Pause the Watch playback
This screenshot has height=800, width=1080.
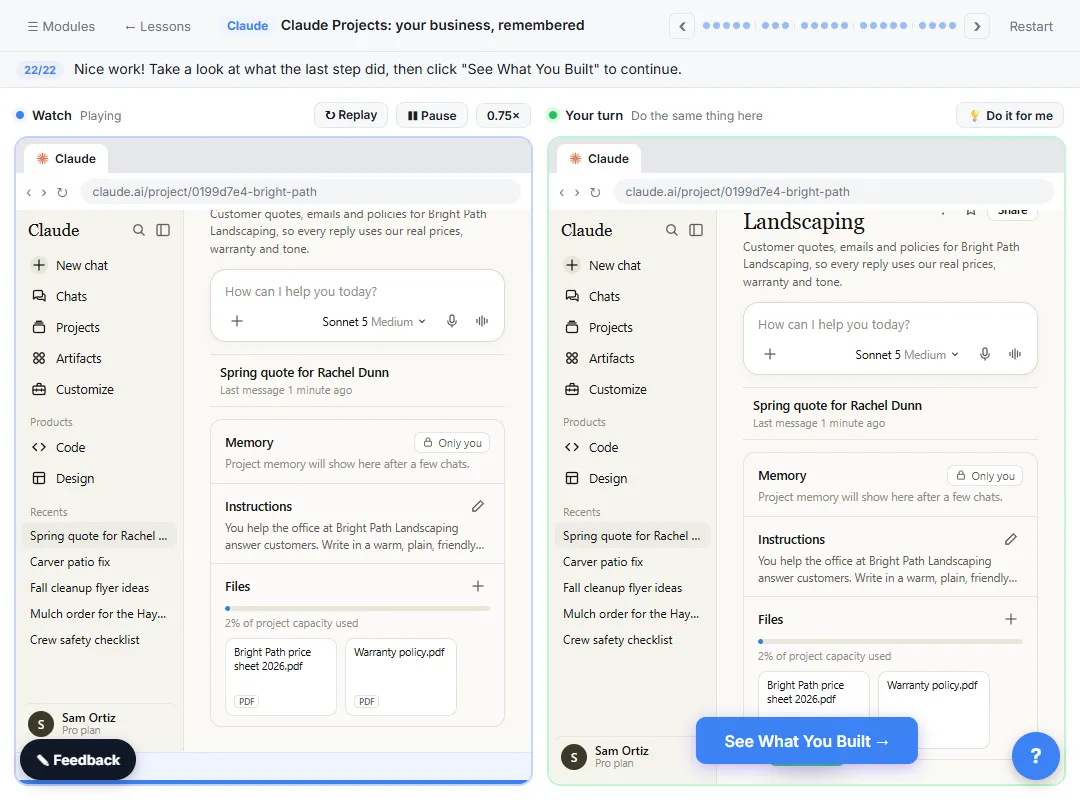pos(432,116)
